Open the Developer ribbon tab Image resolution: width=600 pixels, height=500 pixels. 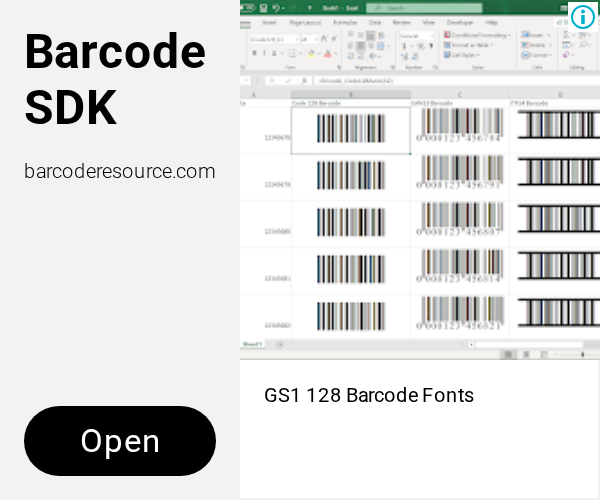pos(460,23)
